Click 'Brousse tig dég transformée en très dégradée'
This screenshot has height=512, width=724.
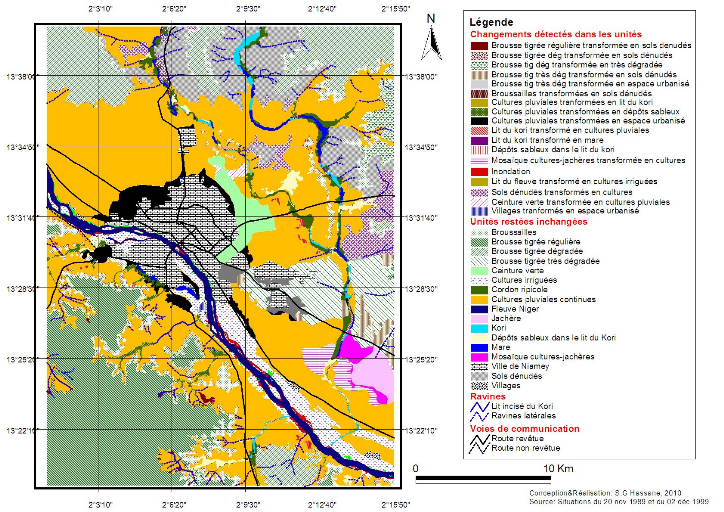click(x=577, y=65)
